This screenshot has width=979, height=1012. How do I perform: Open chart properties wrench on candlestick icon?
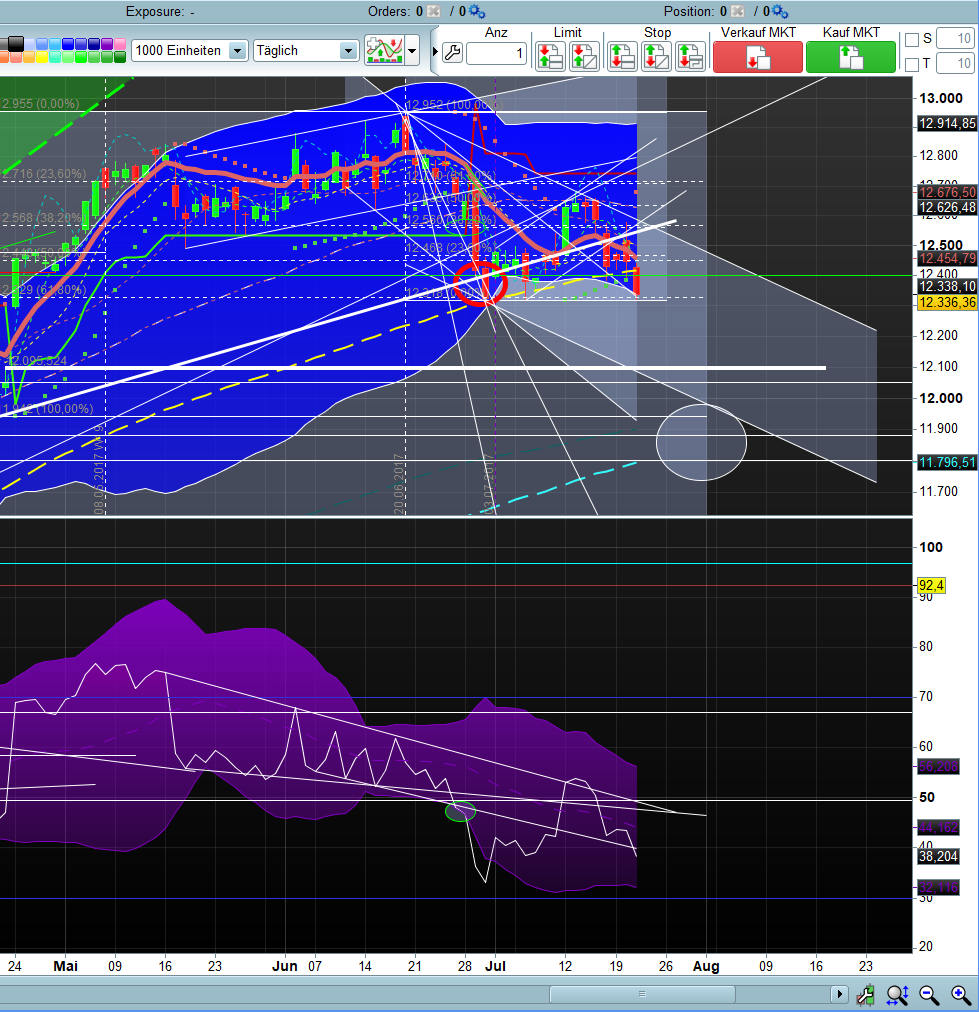pos(865,995)
